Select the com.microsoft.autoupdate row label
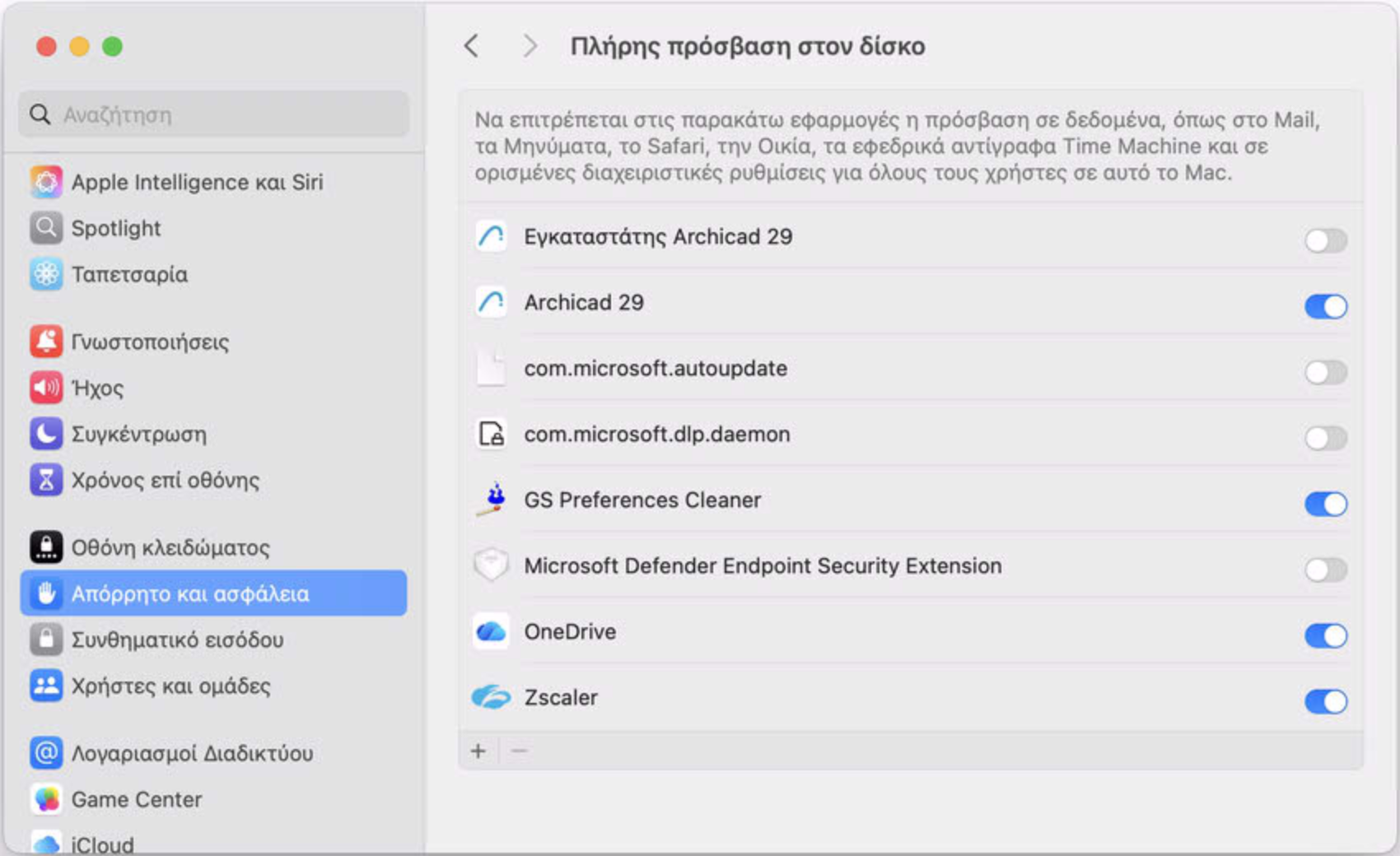 pyautogui.click(x=656, y=369)
